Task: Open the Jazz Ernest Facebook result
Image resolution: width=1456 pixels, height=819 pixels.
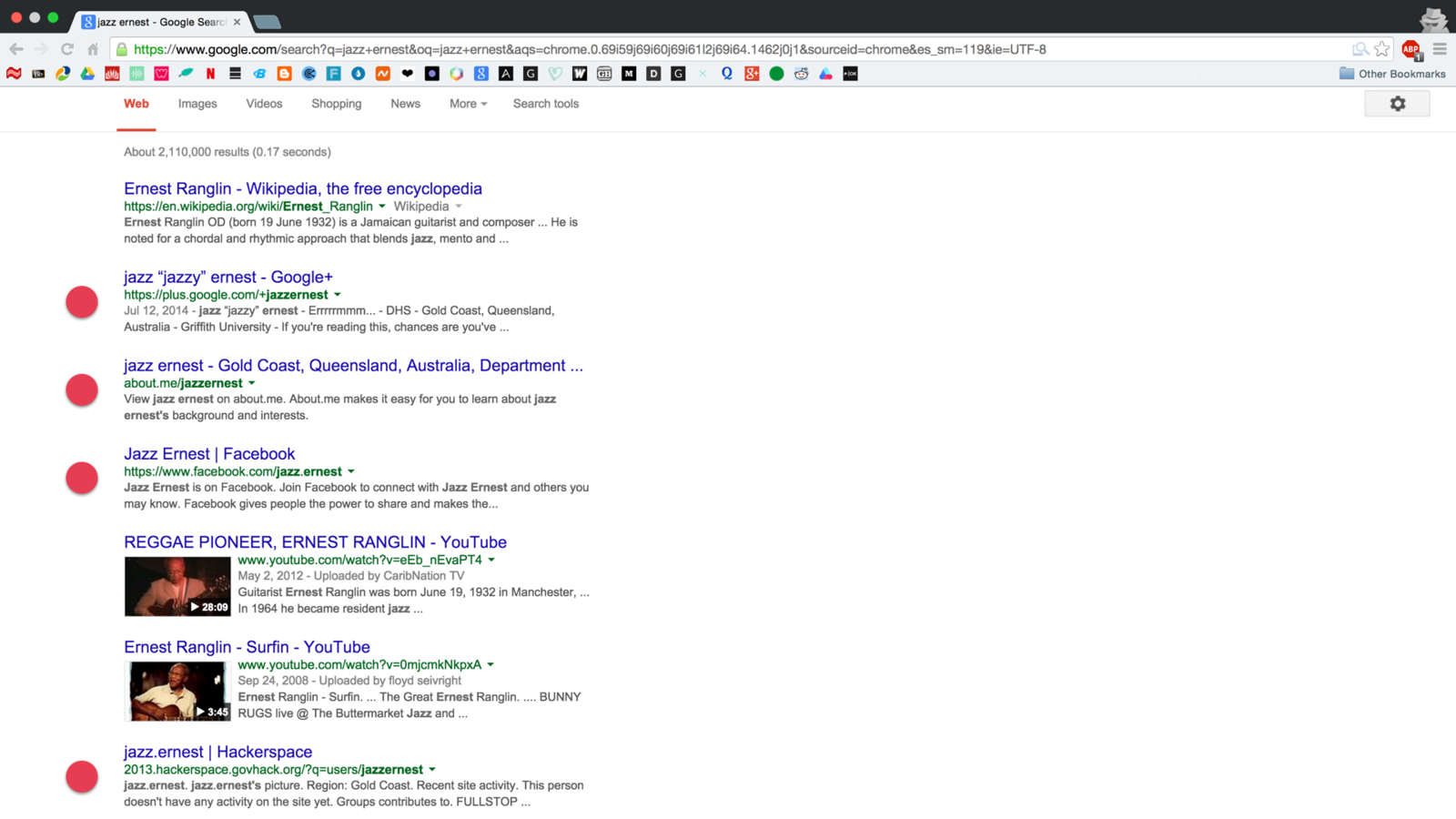Action: (209, 453)
